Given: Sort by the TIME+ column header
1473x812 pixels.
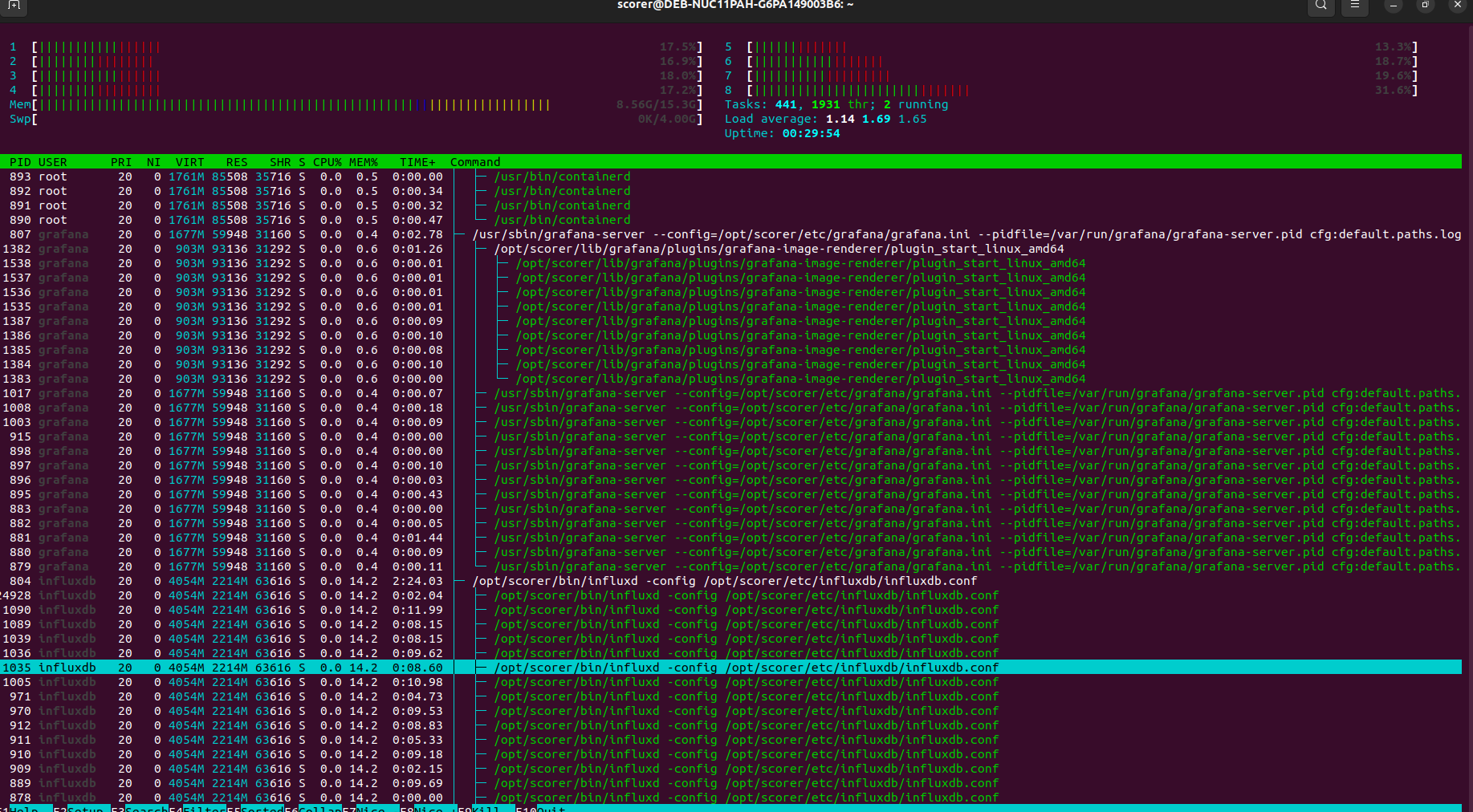Looking at the screenshot, I should tap(417, 162).
